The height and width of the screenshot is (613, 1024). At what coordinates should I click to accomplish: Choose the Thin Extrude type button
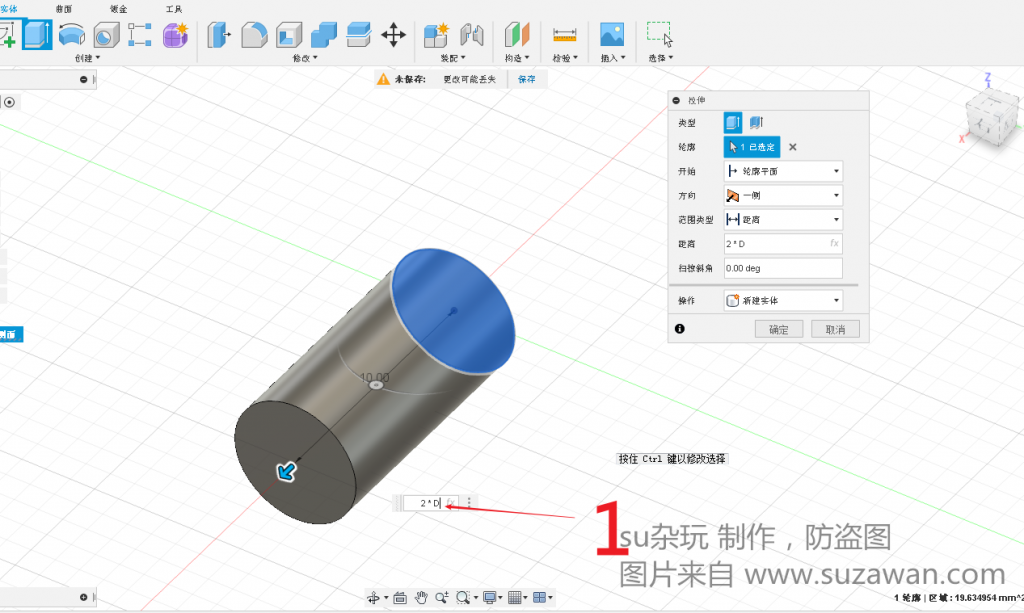756,123
